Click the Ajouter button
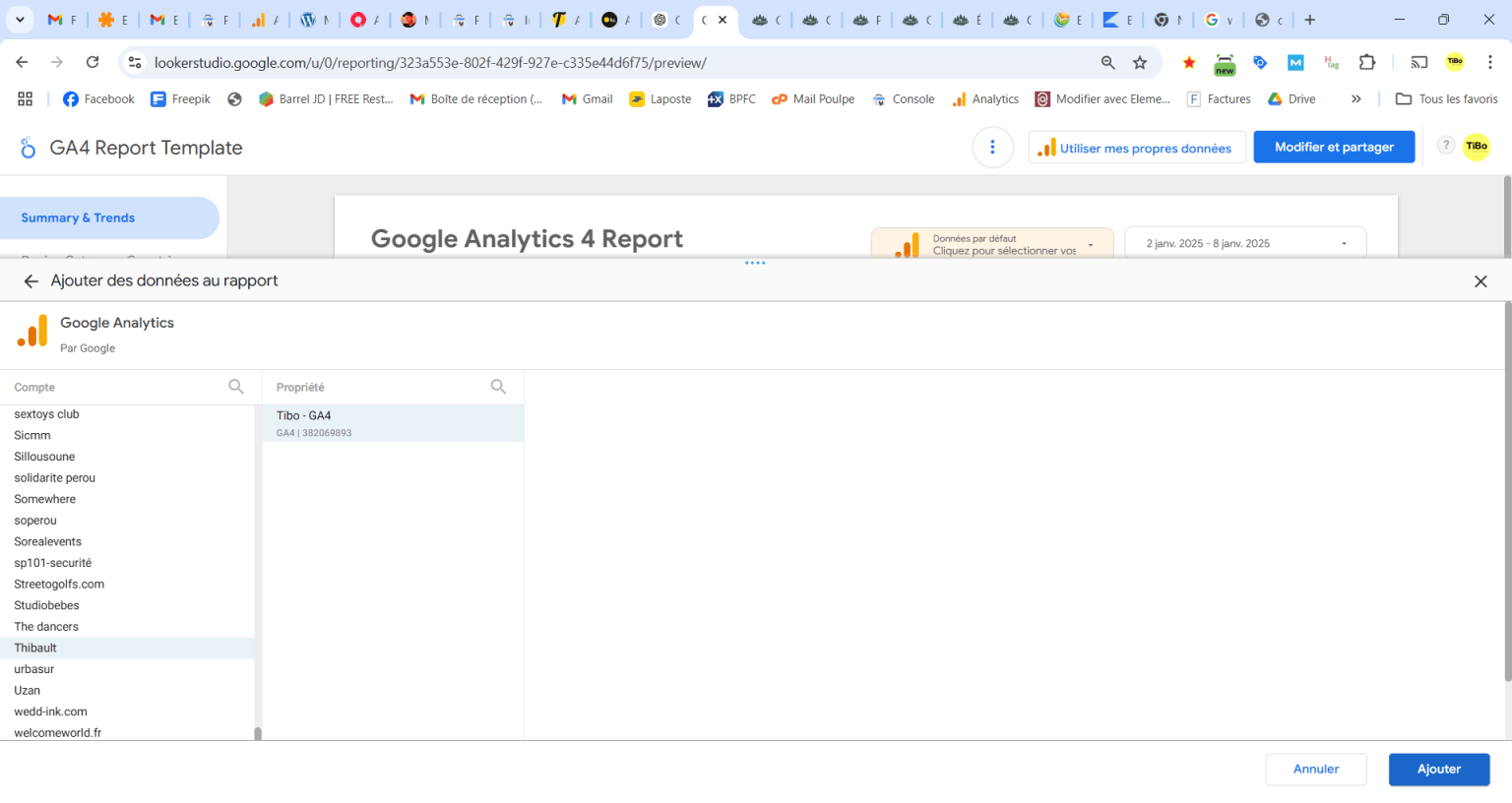Screen dimensions: 1512x803 click(1439, 770)
